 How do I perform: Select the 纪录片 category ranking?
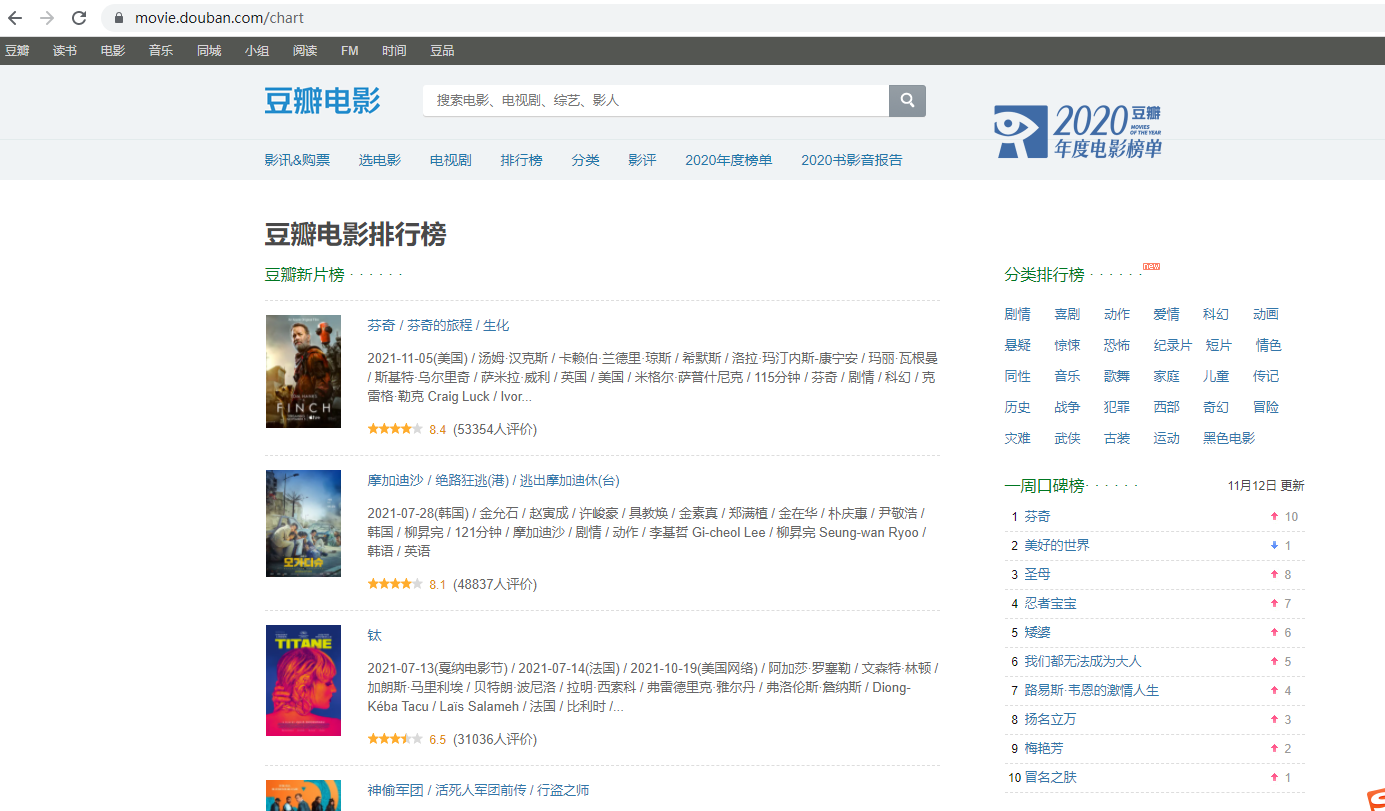pos(1173,345)
